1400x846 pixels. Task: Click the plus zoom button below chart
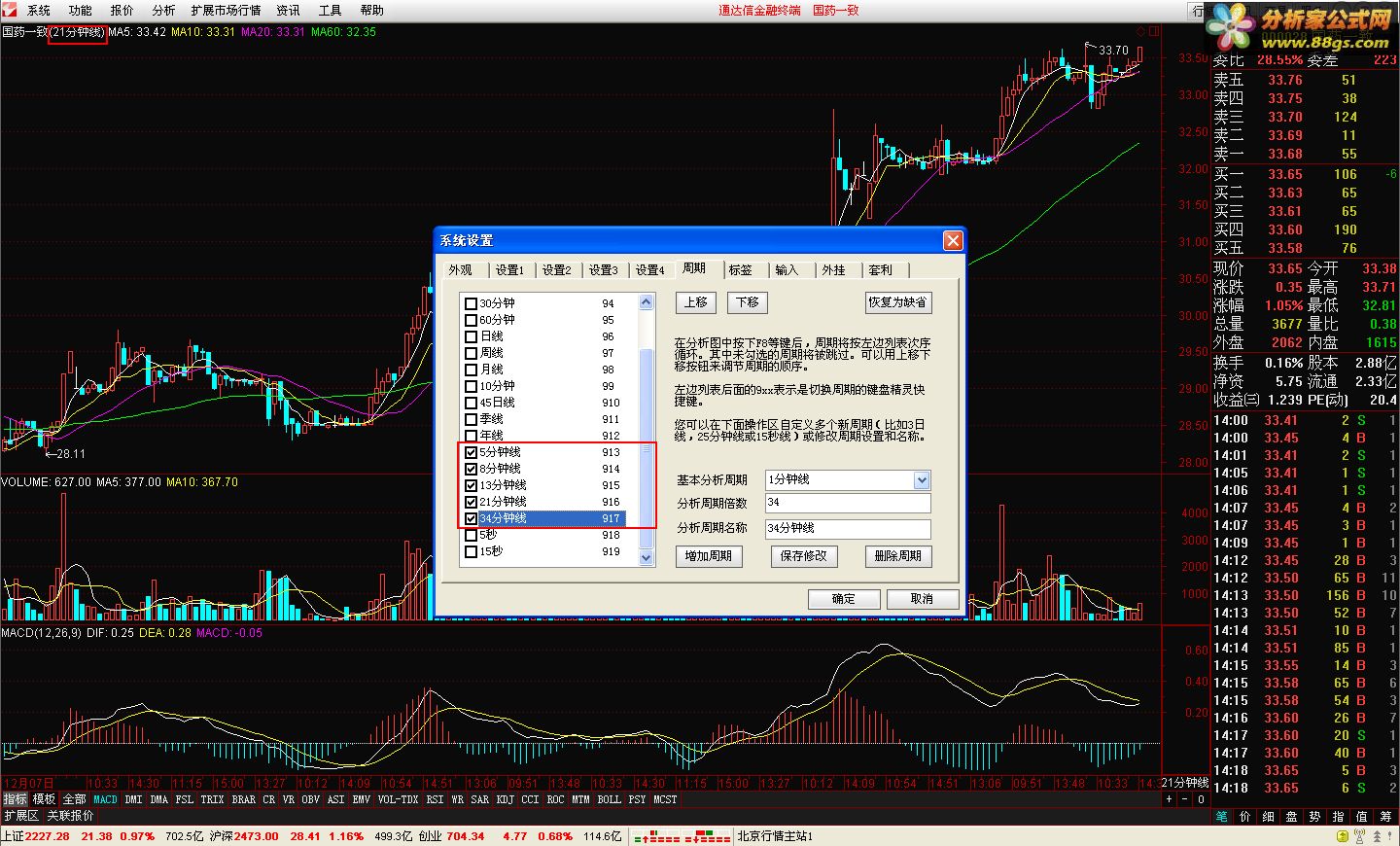click(x=1169, y=799)
